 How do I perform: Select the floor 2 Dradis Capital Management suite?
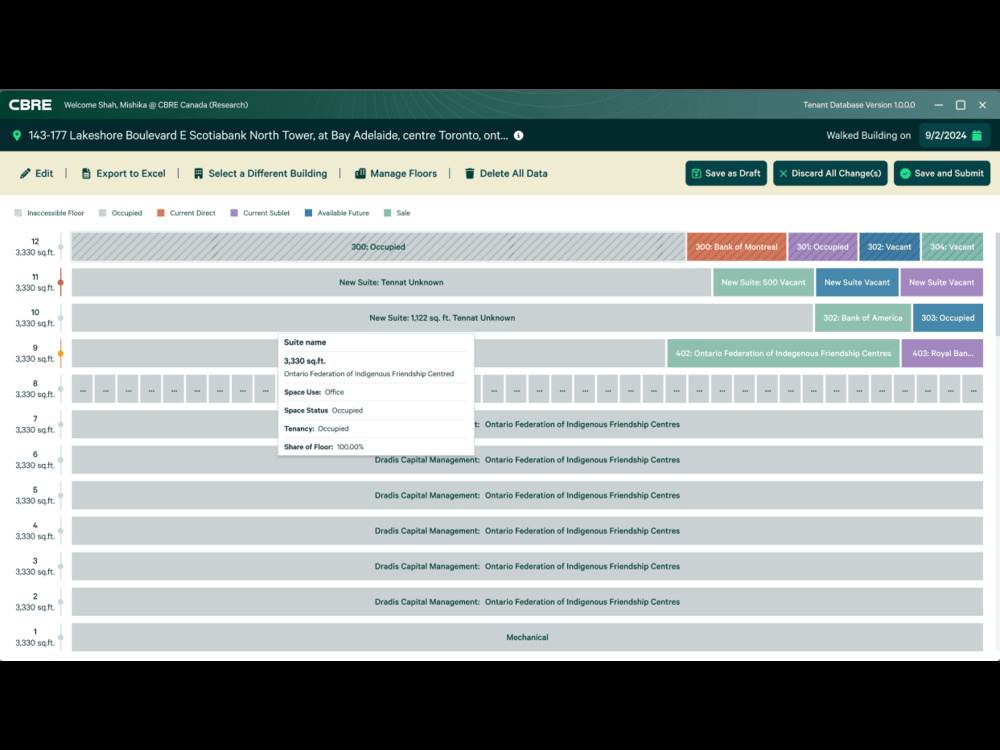click(x=527, y=602)
